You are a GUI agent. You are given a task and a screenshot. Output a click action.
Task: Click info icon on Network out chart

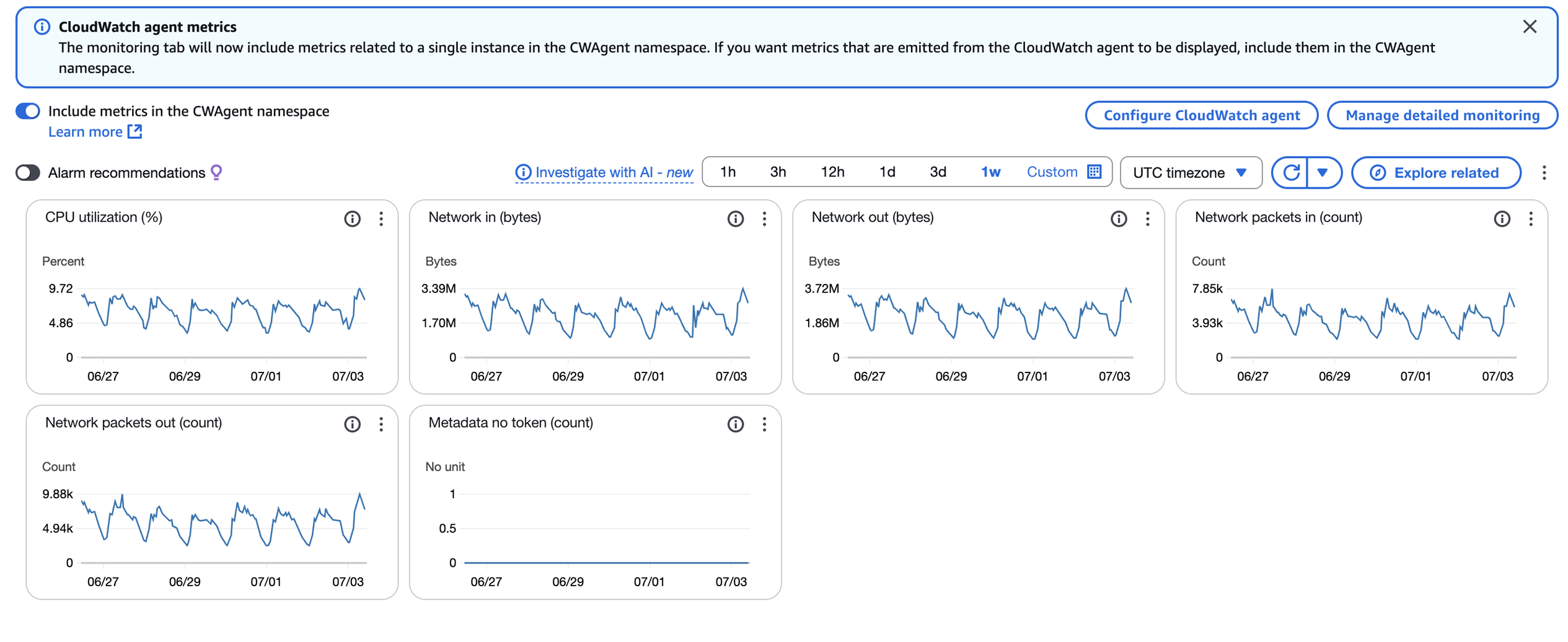click(1118, 219)
